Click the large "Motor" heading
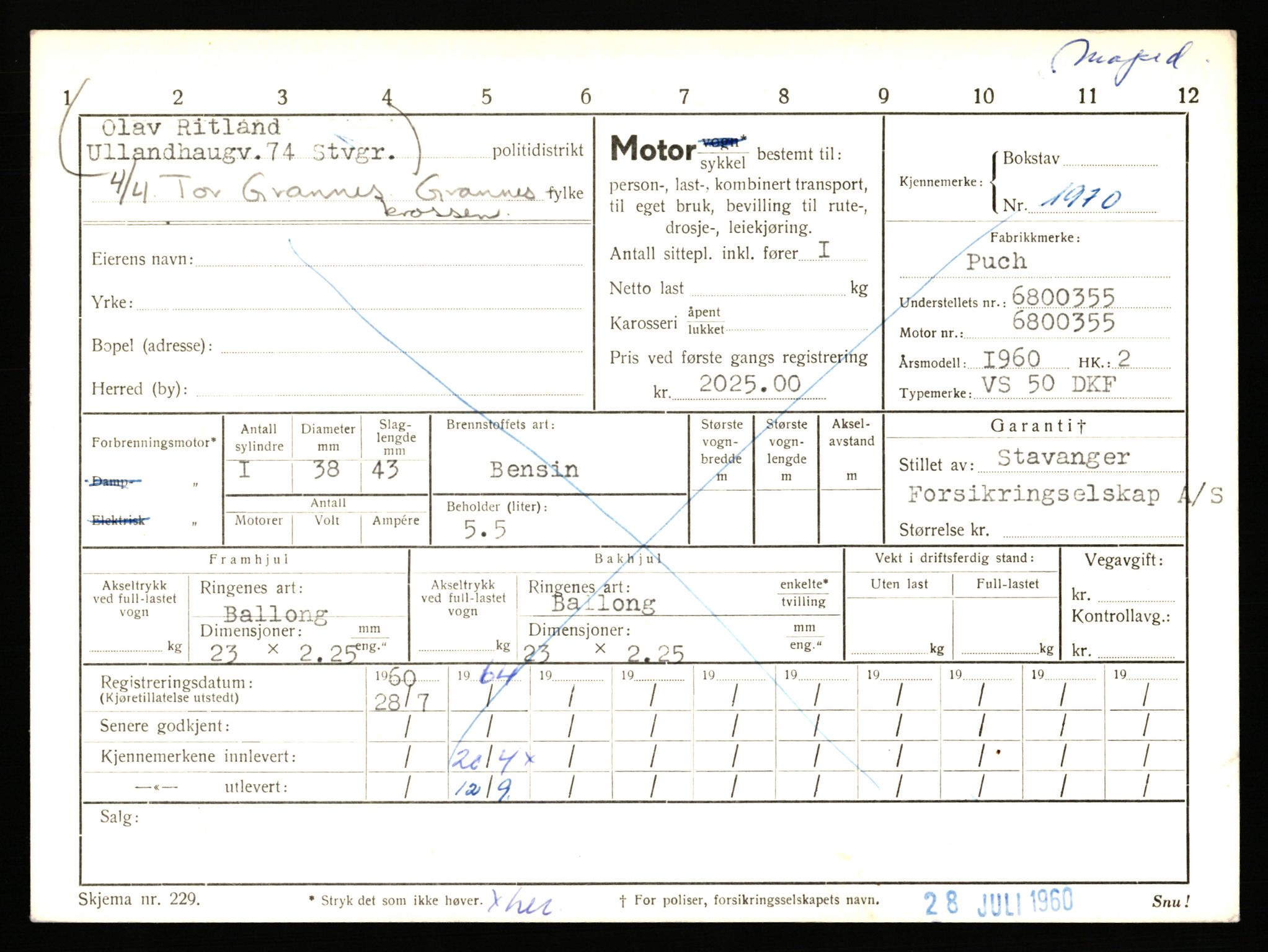The width and height of the screenshot is (1268, 952). click(653, 149)
